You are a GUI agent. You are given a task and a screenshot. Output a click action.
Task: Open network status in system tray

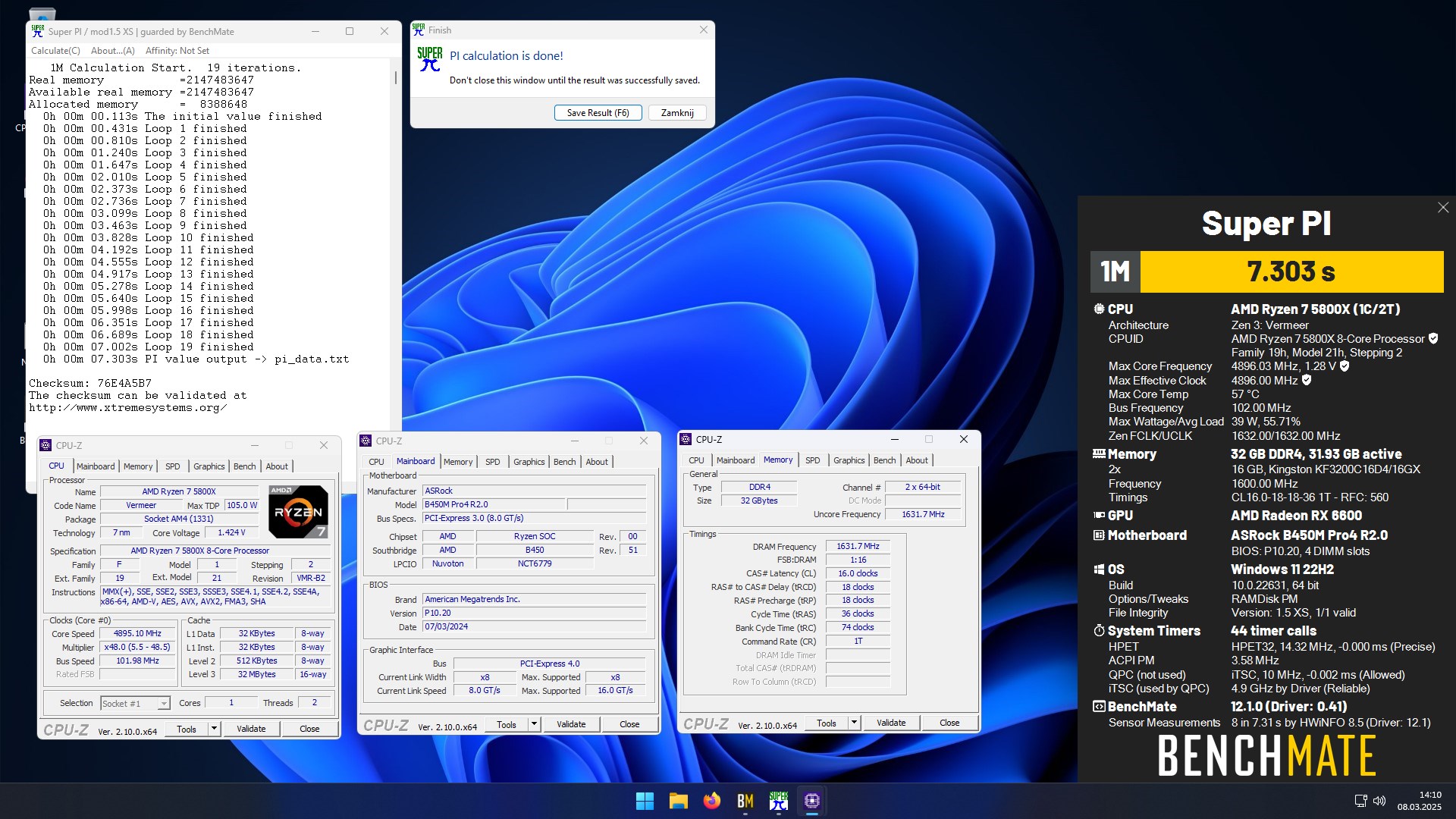[x=1361, y=801]
